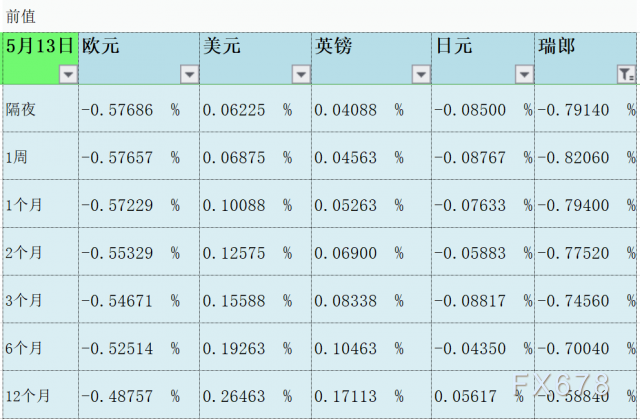The width and height of the screenshot is (640, 420).
Task: Click the cell with value -0.70040
Action: (585, 347)
